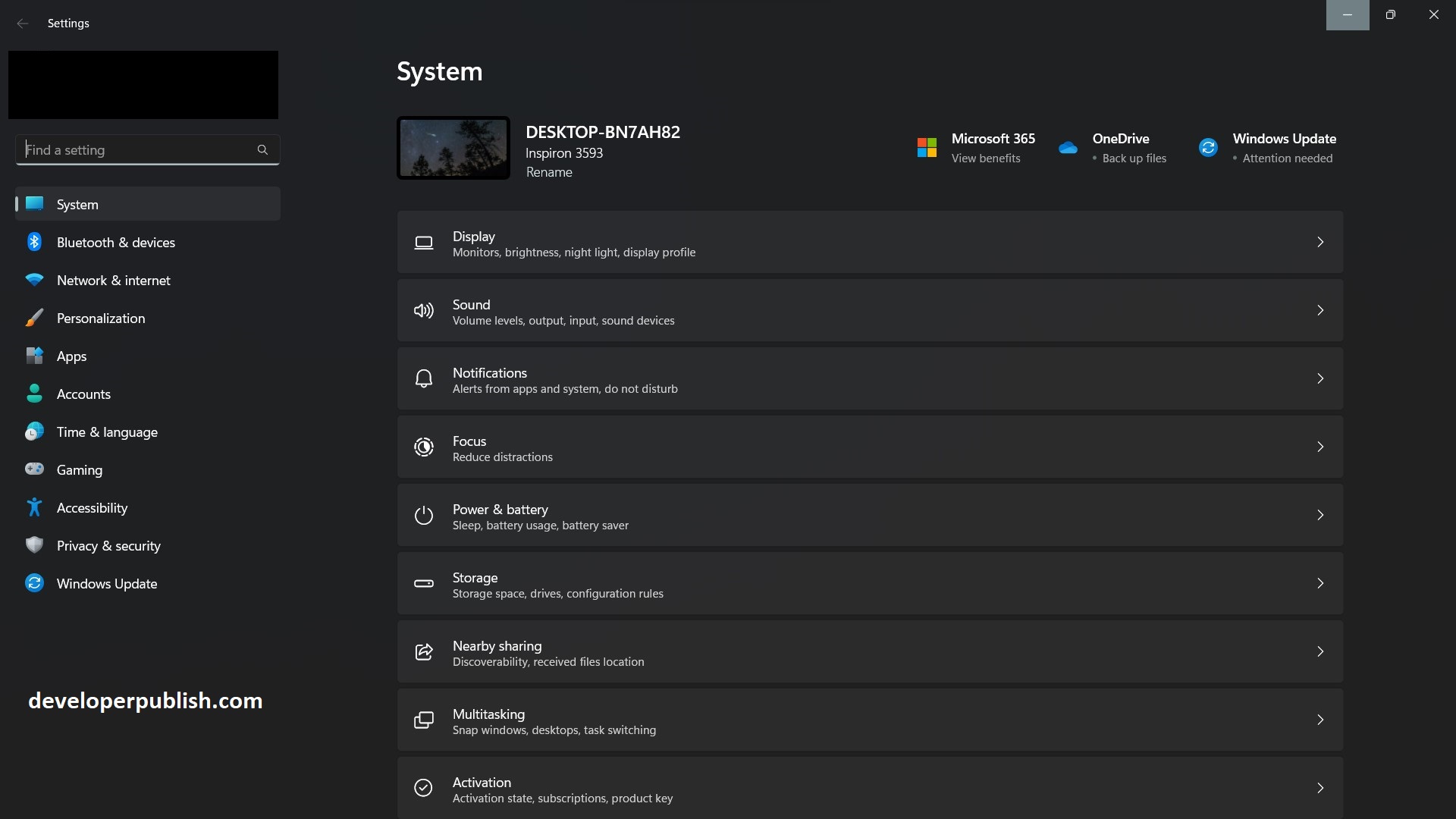Viewport: 1456px width, 819px height.
Task: Open Accounts via its sidebar icon
Action: pyautogui.click(x=35, y=394)
